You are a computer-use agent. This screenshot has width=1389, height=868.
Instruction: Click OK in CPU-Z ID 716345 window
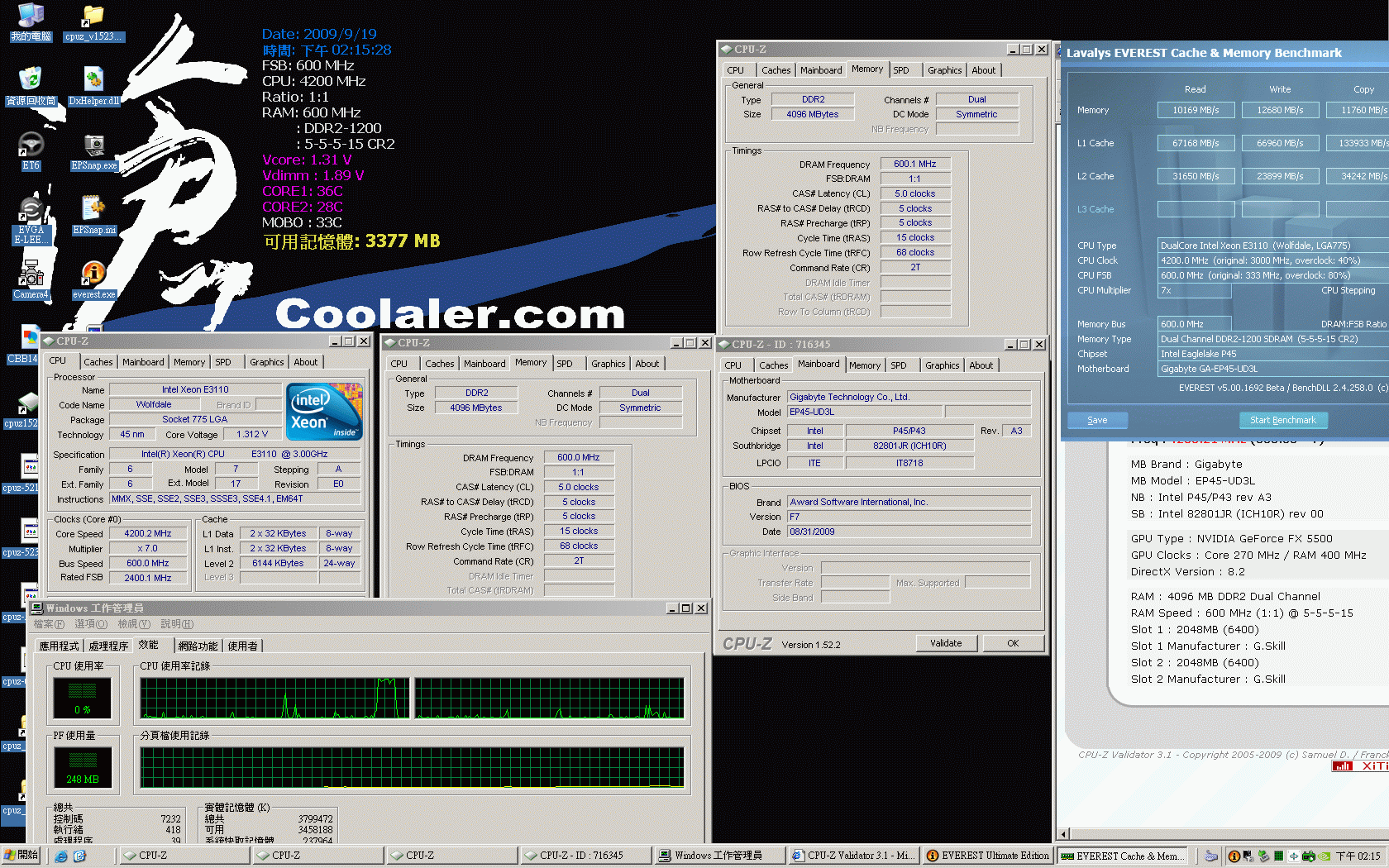[1013, 643]
